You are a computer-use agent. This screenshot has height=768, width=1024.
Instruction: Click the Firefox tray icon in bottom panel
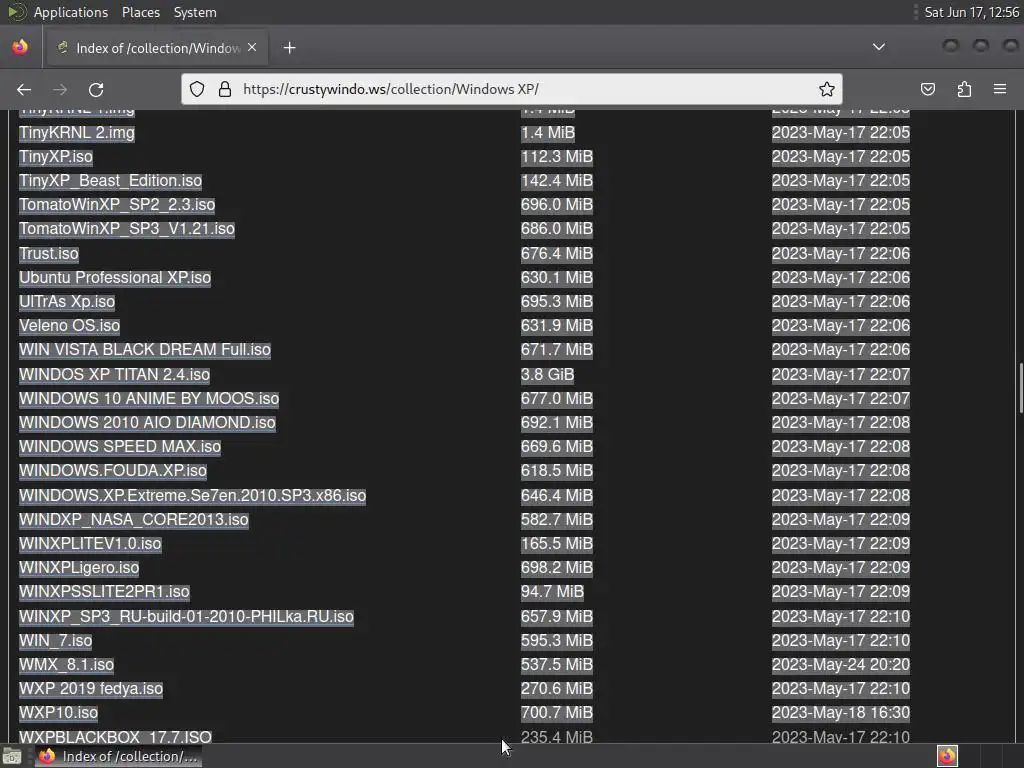point(947,756)
